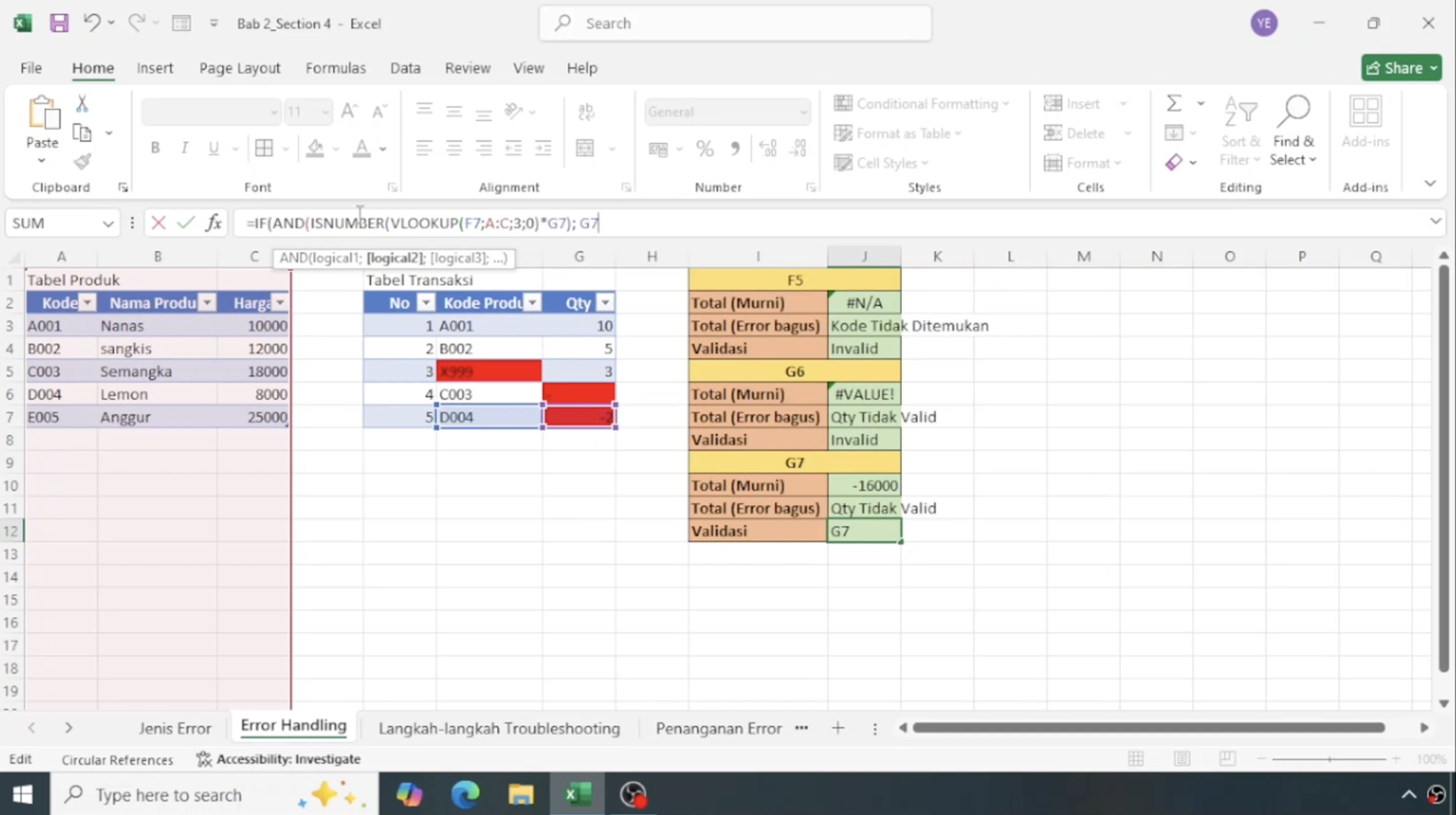1456x815 pixels.
Task: Apply Percent Style to selection
Action: [704, 148]
